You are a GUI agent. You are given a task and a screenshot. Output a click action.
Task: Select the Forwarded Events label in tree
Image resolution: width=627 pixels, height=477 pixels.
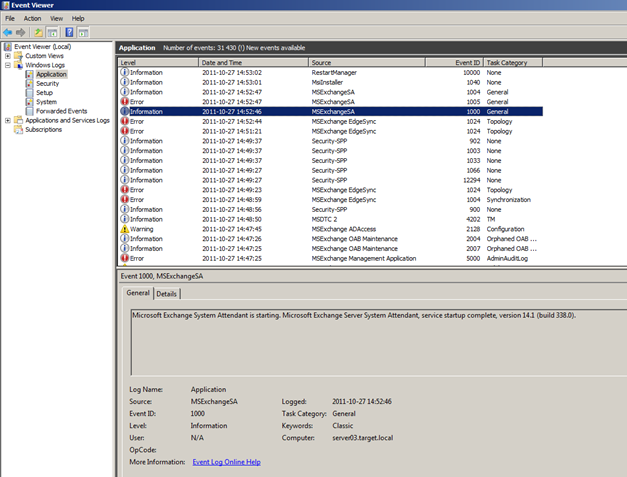click(62, 111)
